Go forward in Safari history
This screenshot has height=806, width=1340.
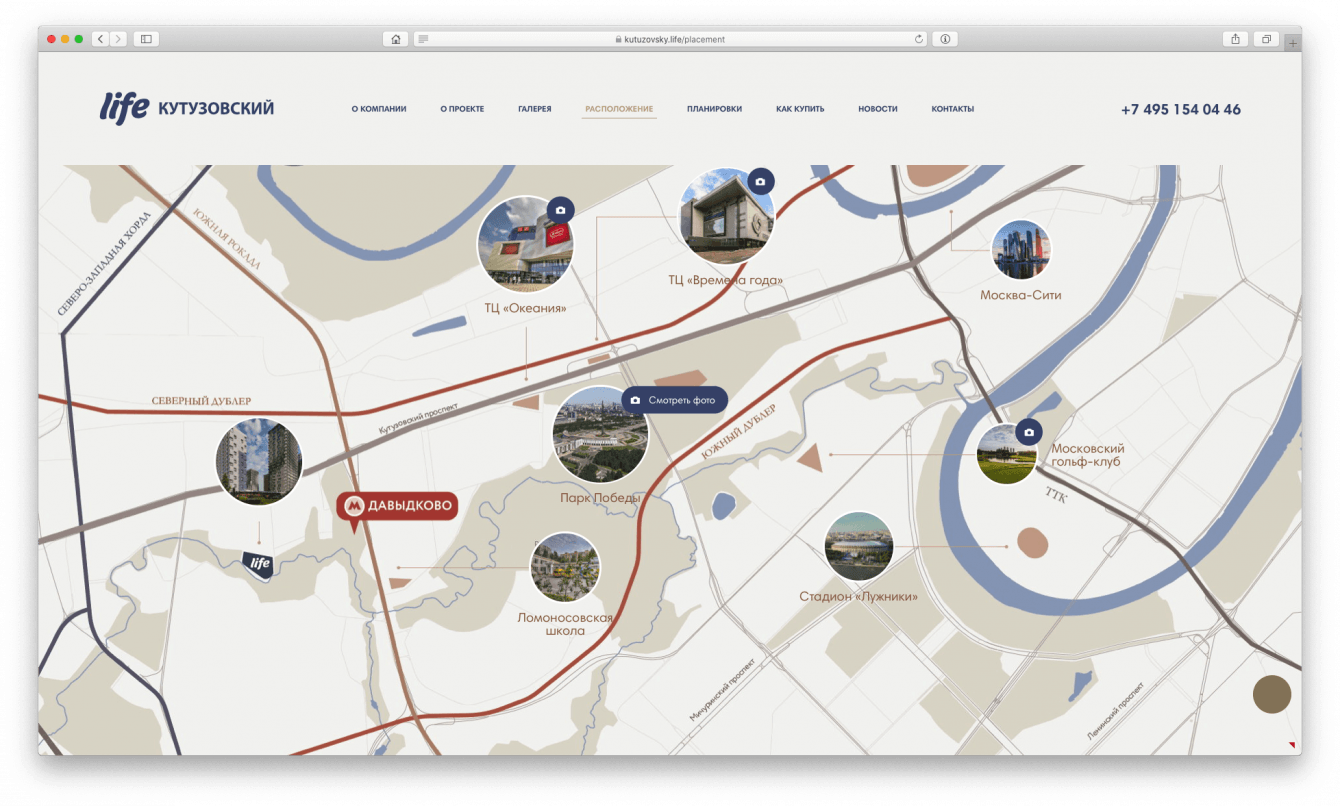(118, 39)
